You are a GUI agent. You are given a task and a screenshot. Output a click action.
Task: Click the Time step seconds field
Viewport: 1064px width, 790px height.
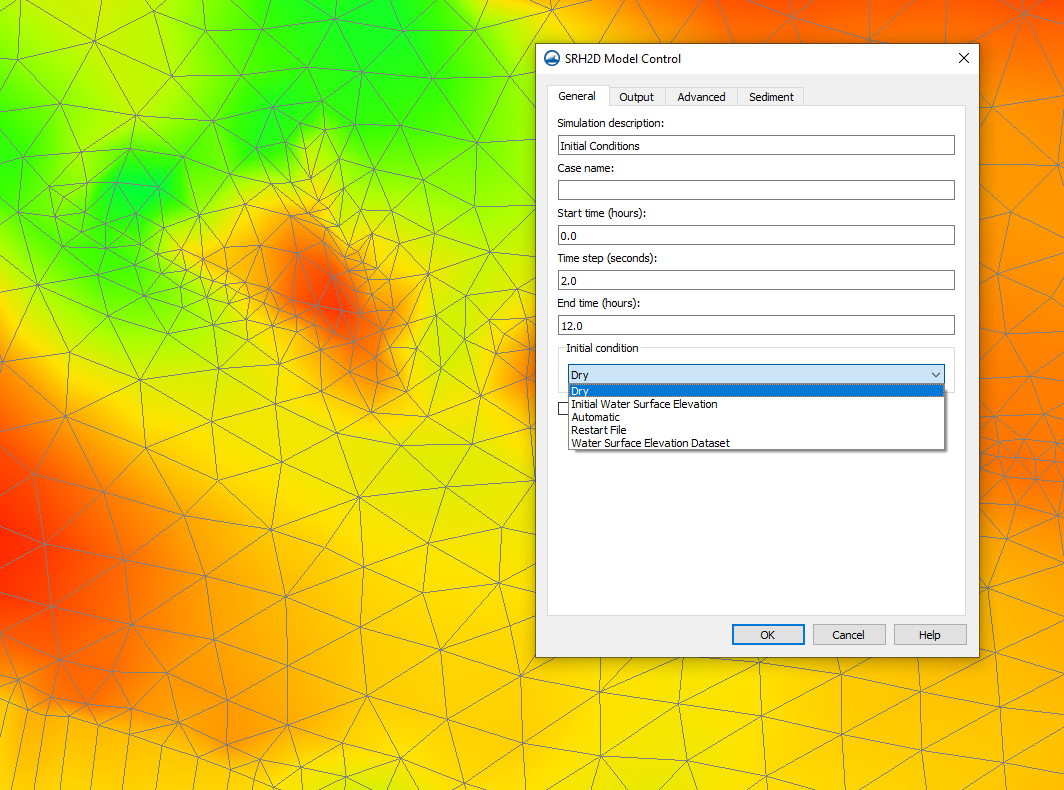756,281
